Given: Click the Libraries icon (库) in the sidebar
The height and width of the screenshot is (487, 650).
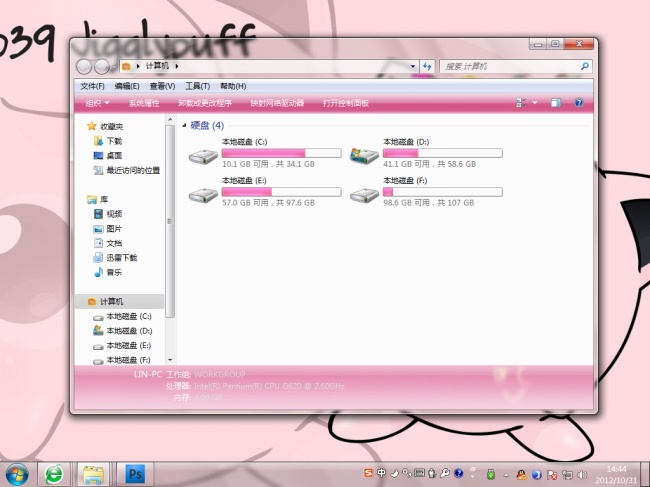Looking at the screenshot, I should 92,199.
